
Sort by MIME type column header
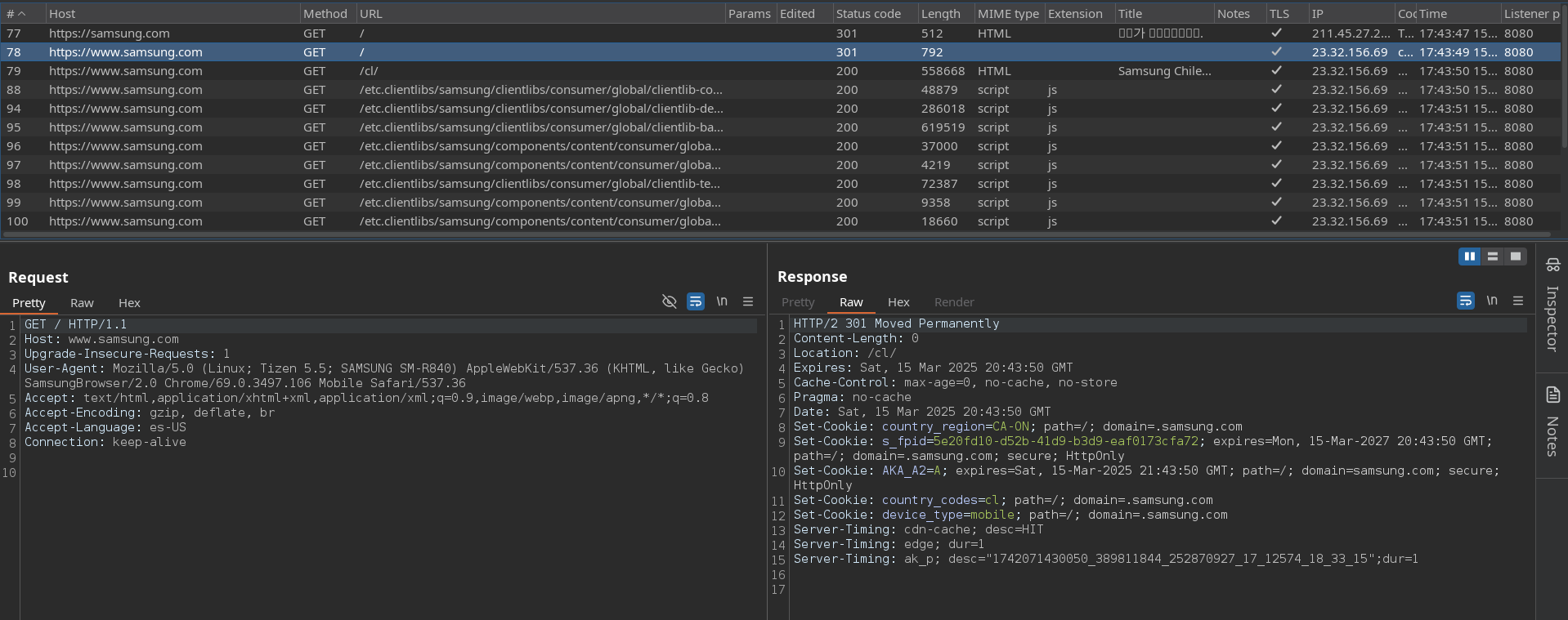click(1008, 14)
